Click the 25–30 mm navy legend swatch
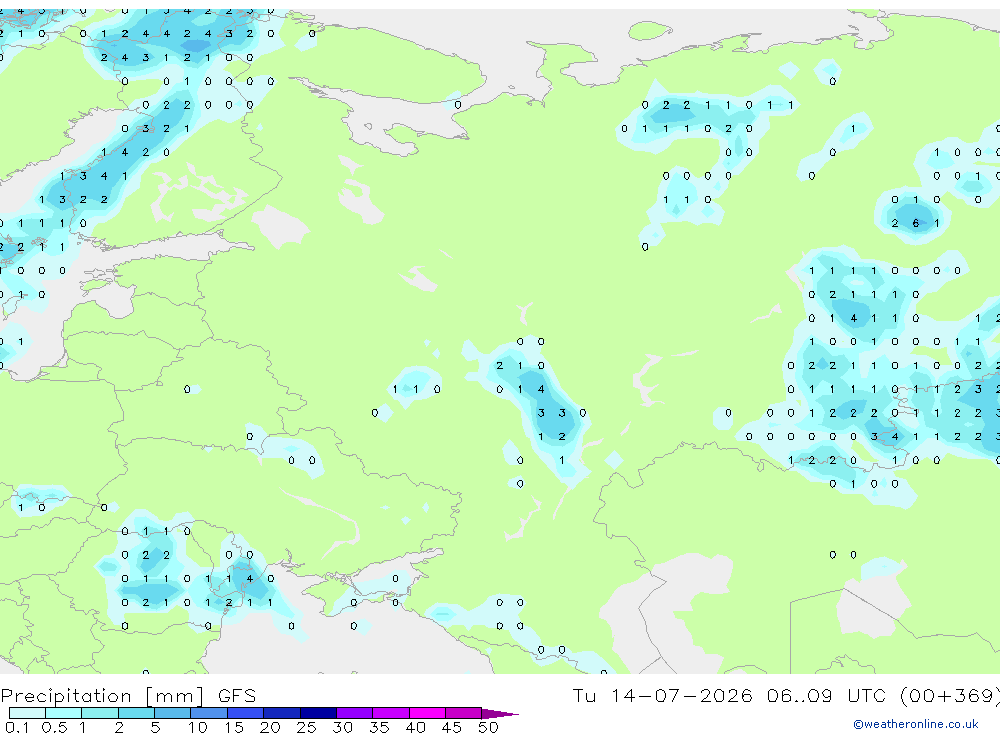The image size is (1000, 733). point(318,713)
